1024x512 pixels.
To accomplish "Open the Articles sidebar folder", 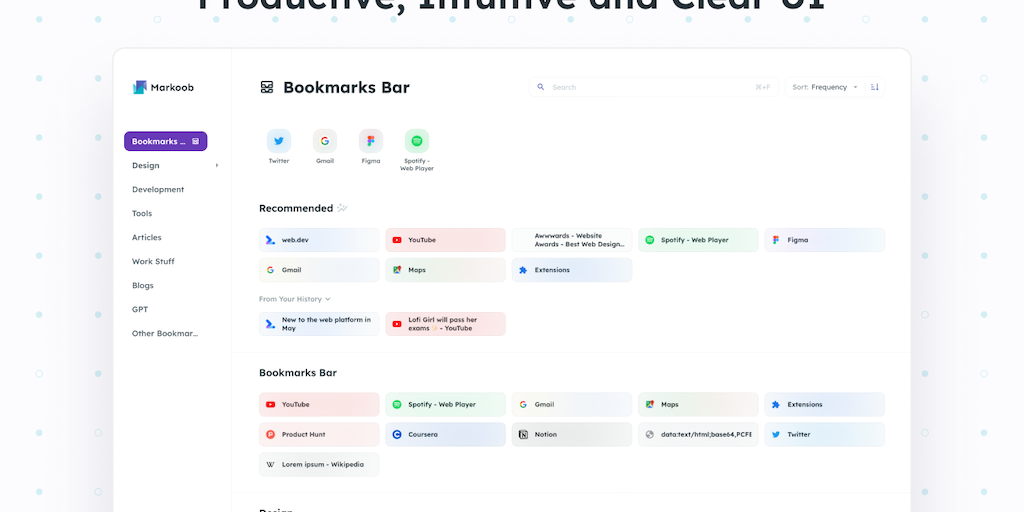I will 146,238.
